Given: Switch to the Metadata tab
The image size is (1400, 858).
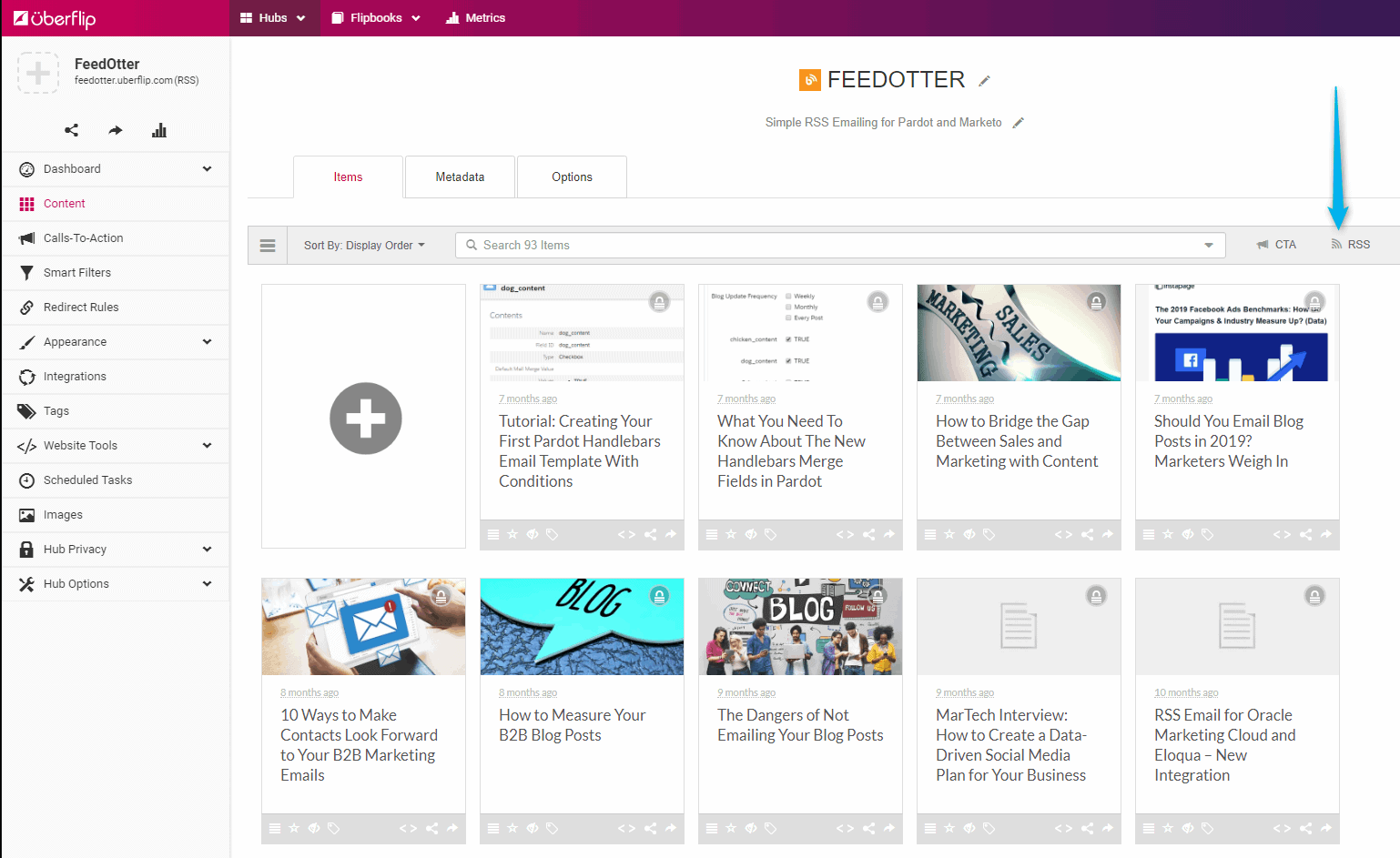Looking at the screenshot, I should 460,177.
